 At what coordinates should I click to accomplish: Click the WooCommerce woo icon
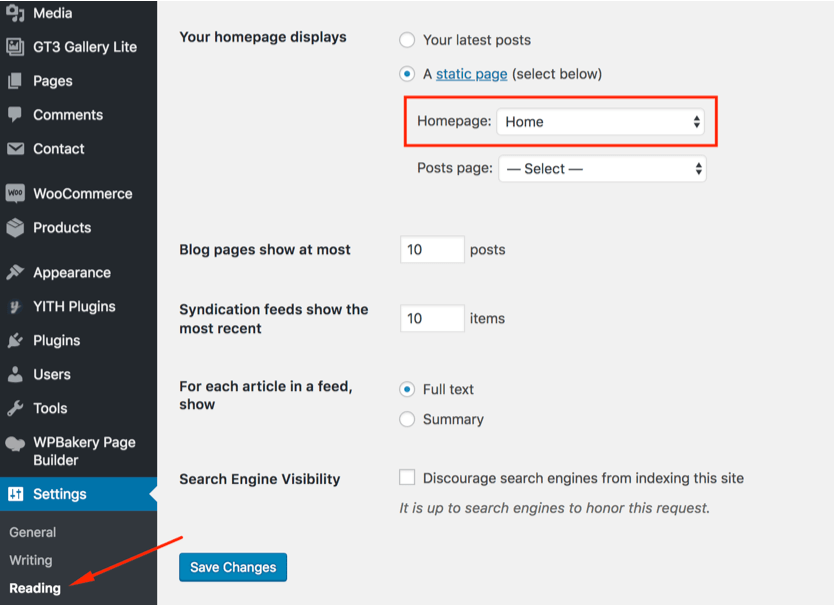coord(15,193)
